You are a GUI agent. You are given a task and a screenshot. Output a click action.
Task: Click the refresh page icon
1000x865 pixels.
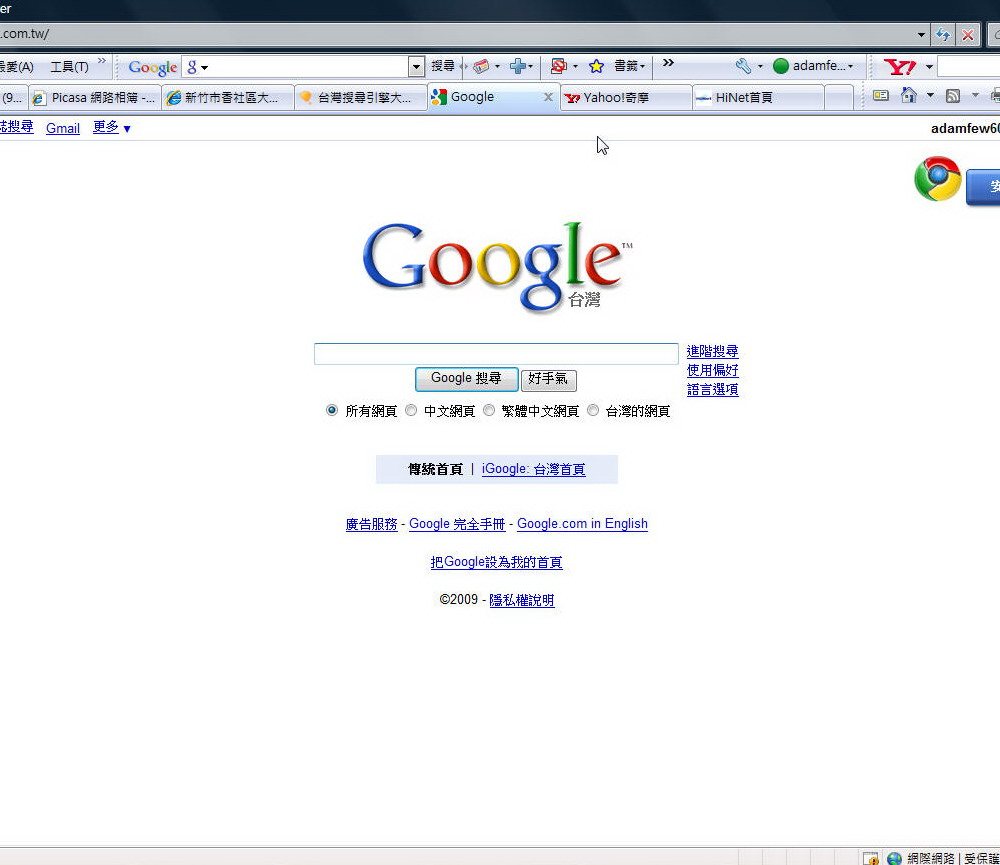(x=943, y=34)
